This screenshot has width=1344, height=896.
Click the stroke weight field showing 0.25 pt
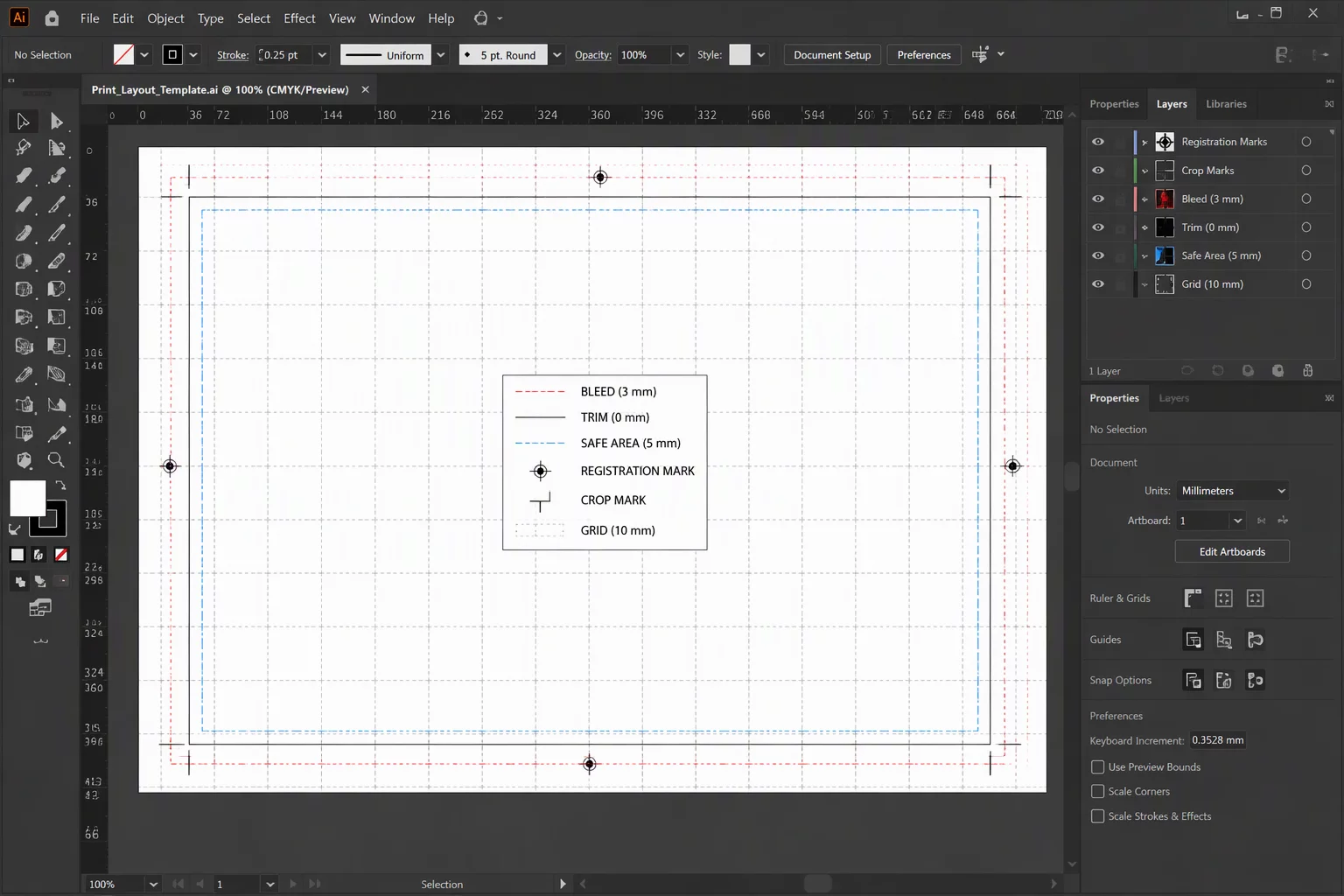coord(285,55)
